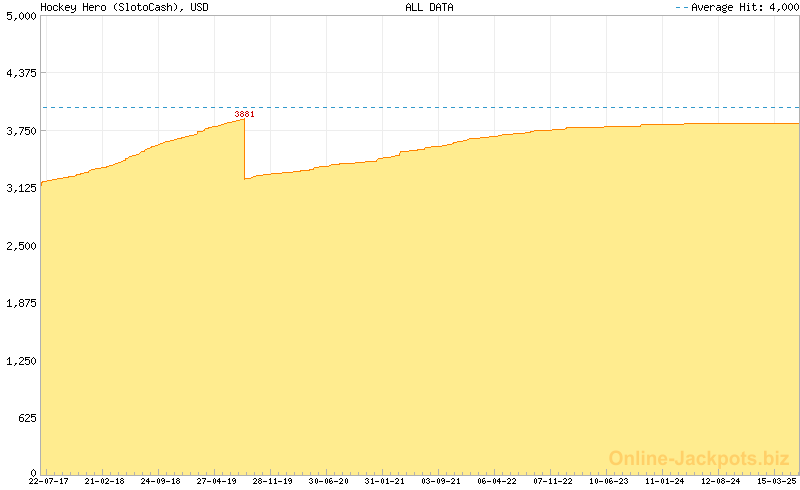
Task: Select the 10-06-23 date label
Action: 609,481
